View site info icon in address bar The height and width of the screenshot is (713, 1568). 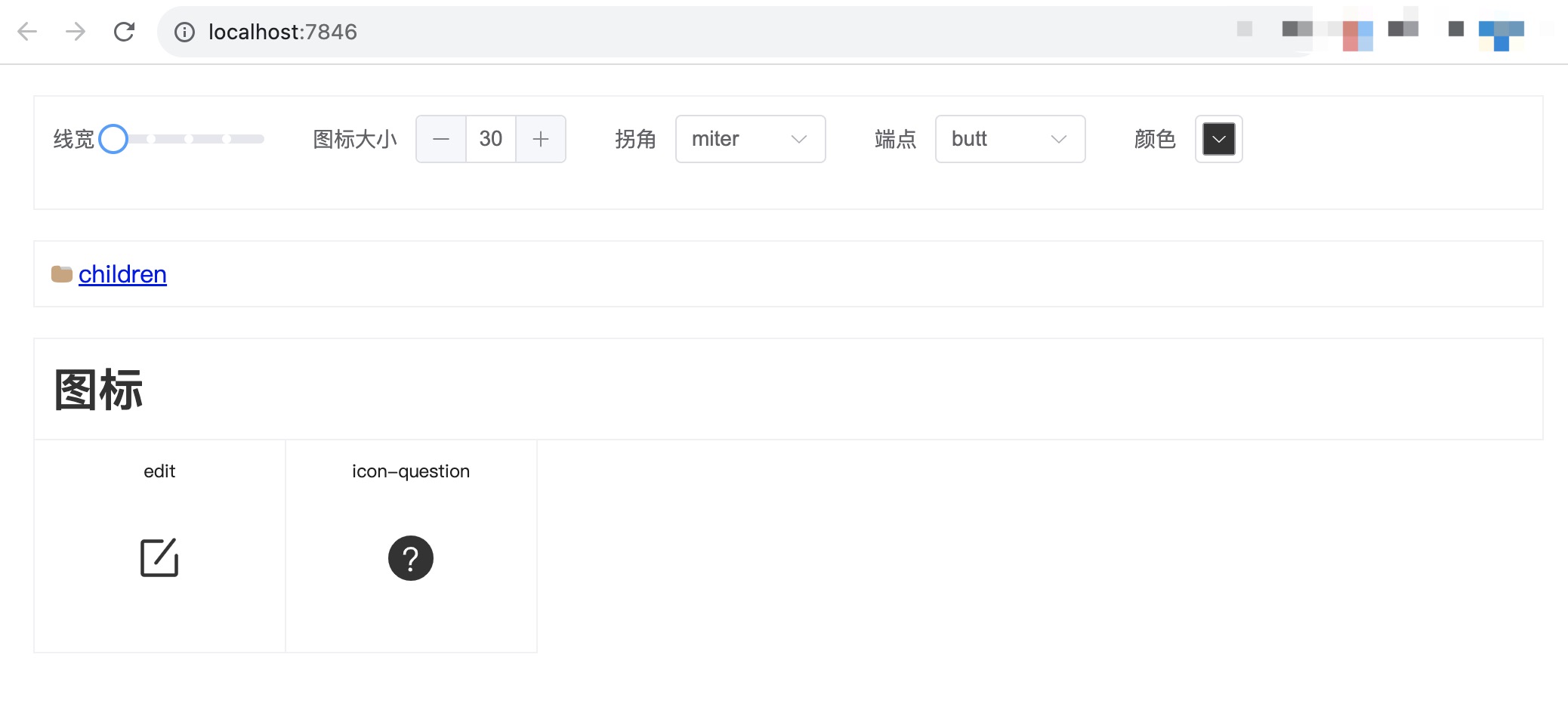tap(184, 32)
